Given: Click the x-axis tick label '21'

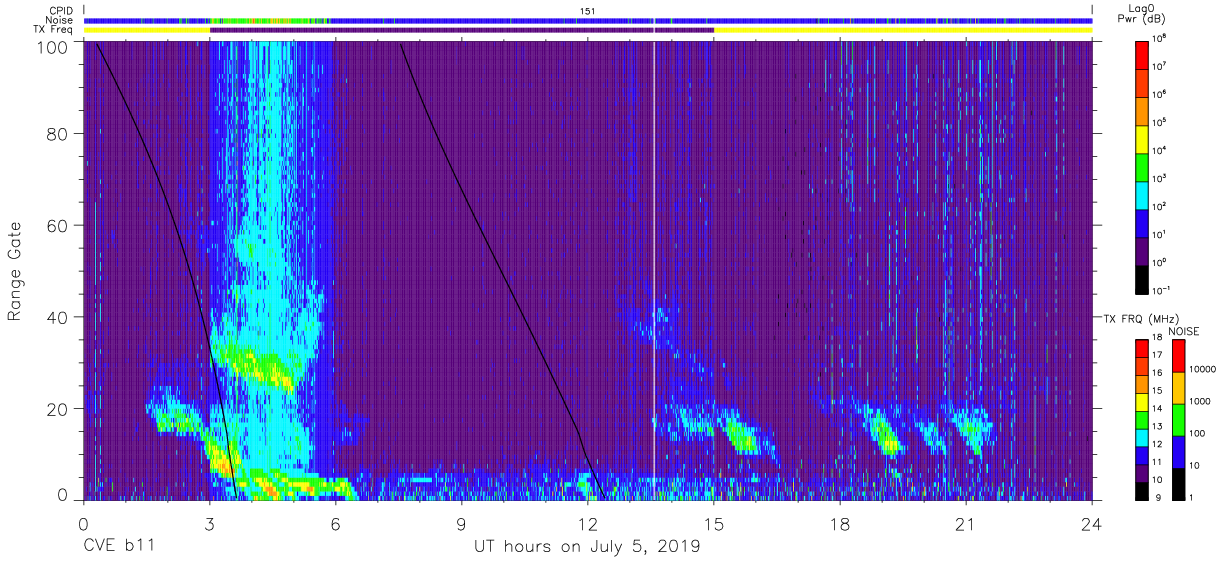Looking at the screenshot, I should [966, 523].
